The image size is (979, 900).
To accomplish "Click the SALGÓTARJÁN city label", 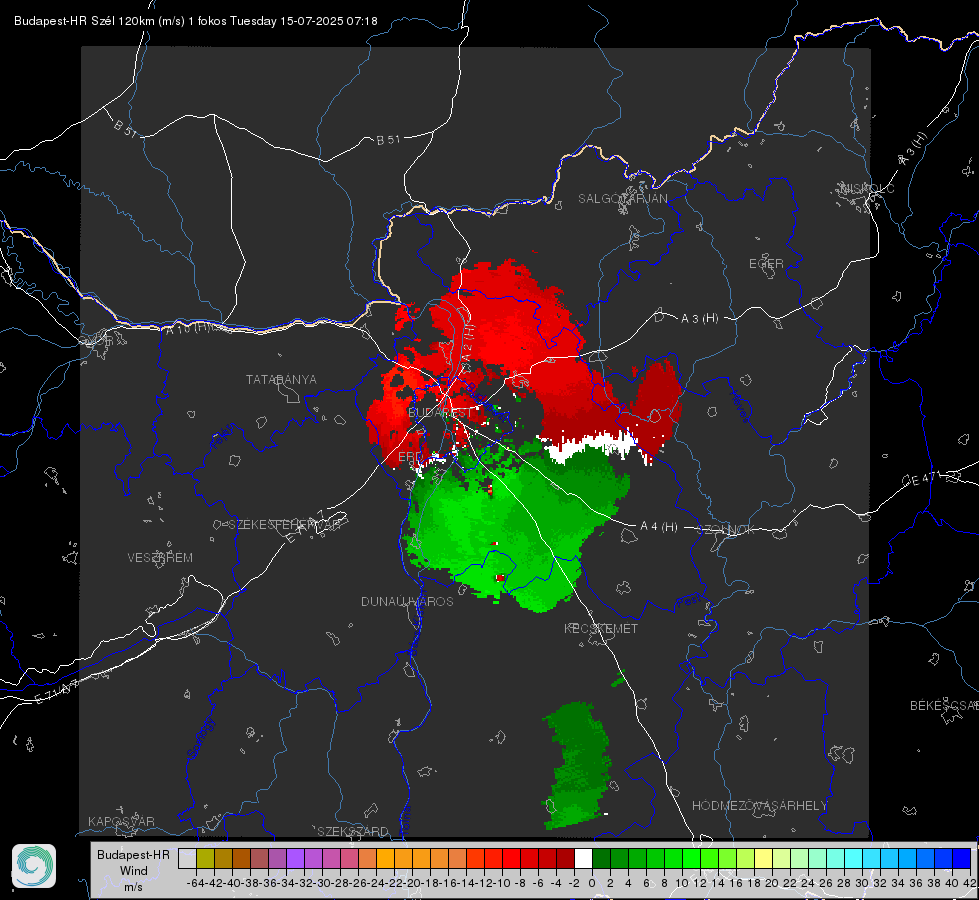I will coord(622,199).
